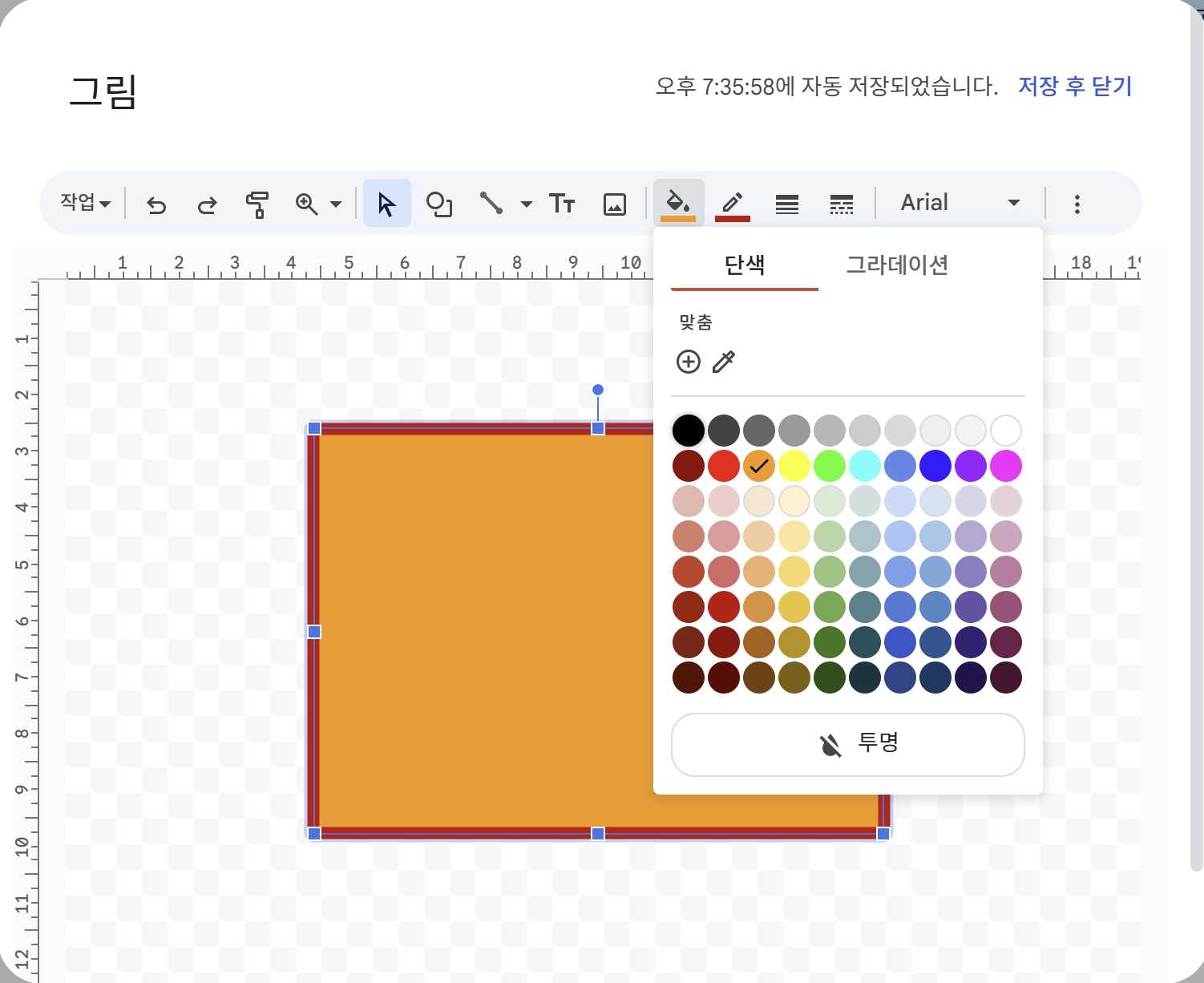This screenshot has height=983, width=1204.
Task: Click the 저장 후 닫기 link
Action: coord(1075,87)
